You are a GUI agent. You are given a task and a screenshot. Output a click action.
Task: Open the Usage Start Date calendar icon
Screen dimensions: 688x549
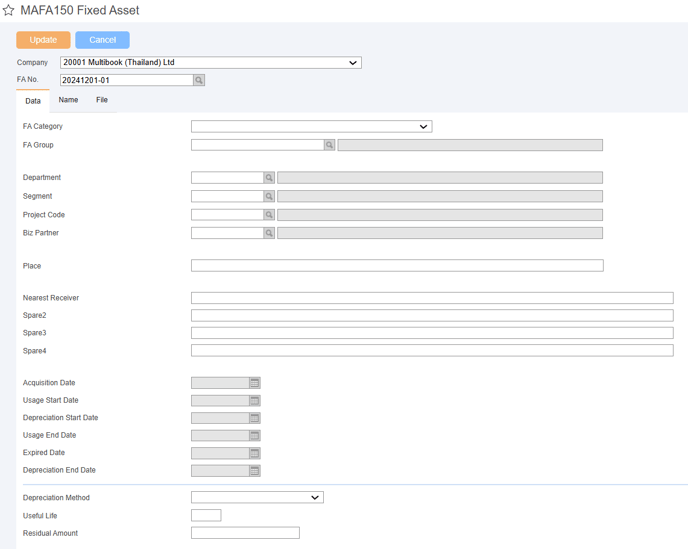tap(254, 400)
